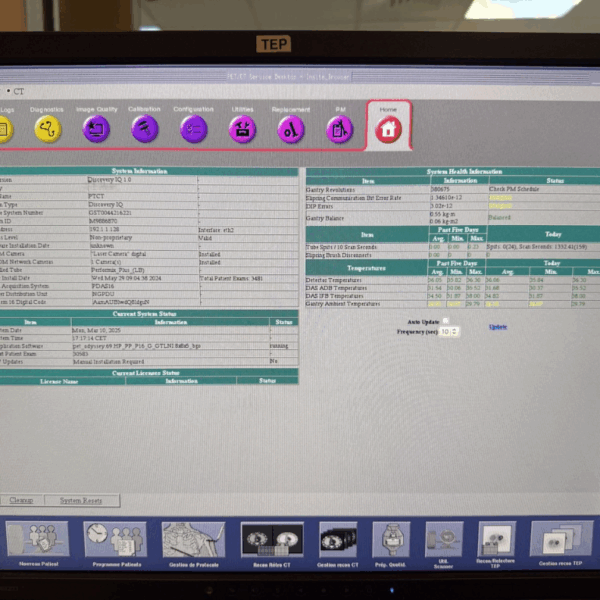Open Recon Rétro CT
600x600 pixels.
pyautogui.click(x=272, y=540)
